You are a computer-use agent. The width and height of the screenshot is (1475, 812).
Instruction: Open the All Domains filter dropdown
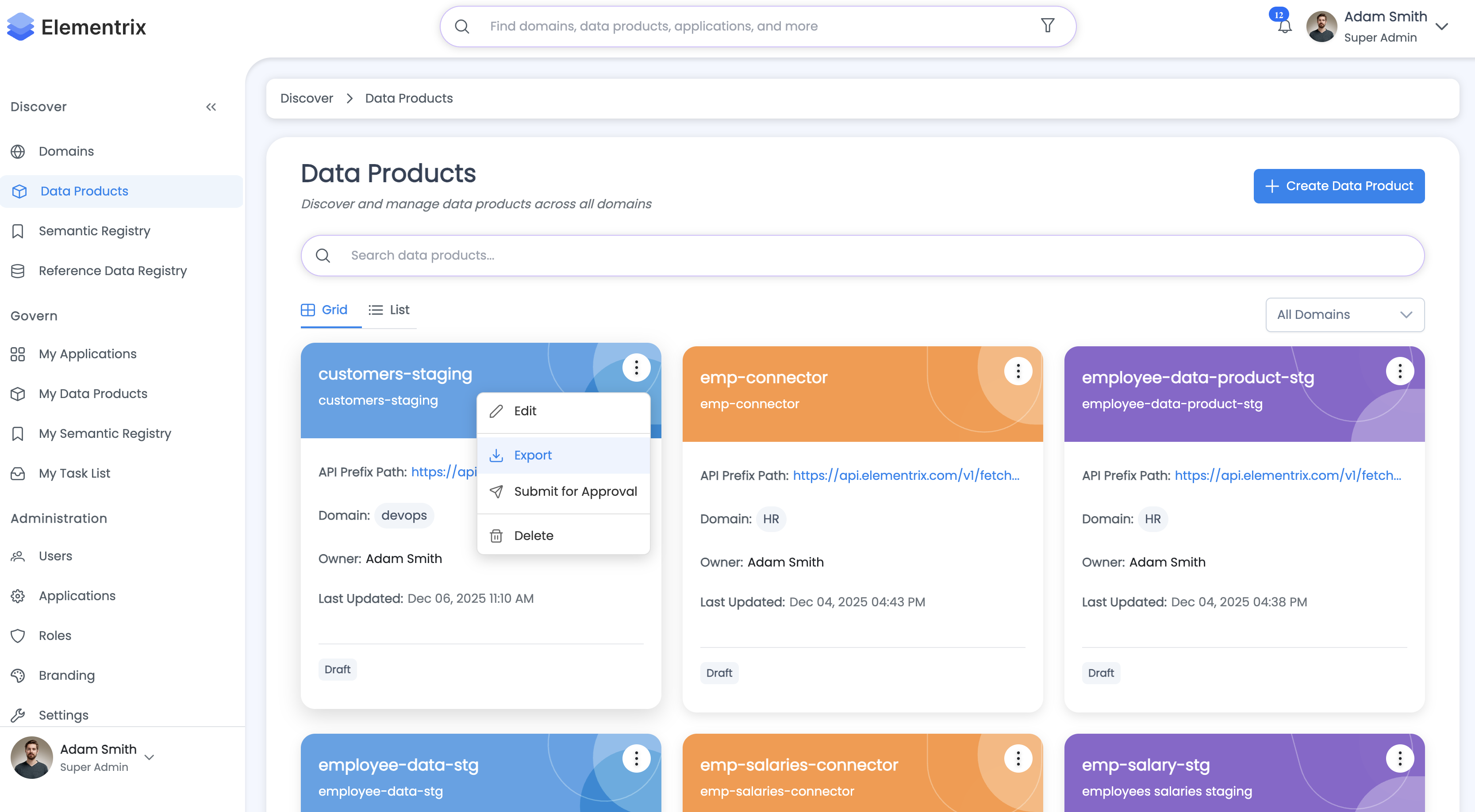(1344, 315)
